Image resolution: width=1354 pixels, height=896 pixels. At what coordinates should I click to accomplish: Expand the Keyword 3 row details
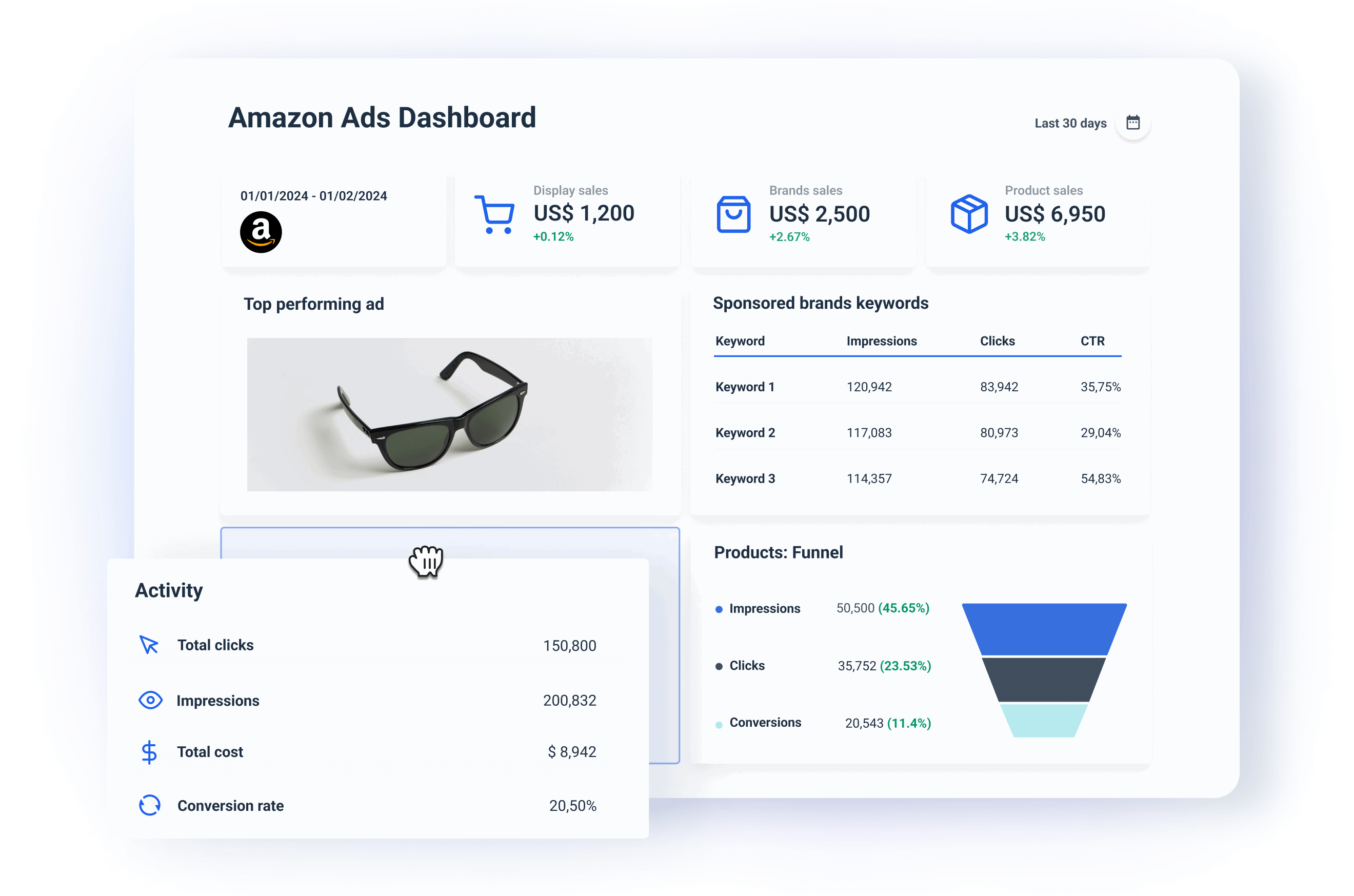coord(744,479)
